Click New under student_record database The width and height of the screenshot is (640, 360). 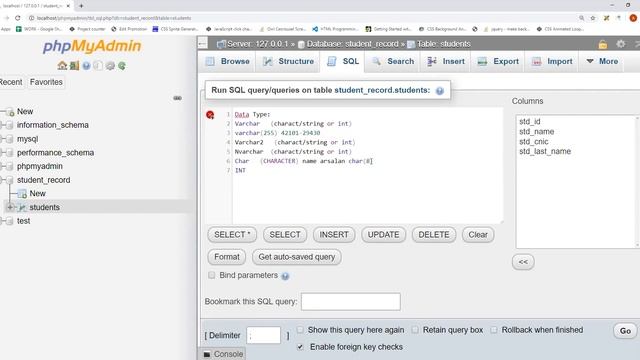[38, 193]
